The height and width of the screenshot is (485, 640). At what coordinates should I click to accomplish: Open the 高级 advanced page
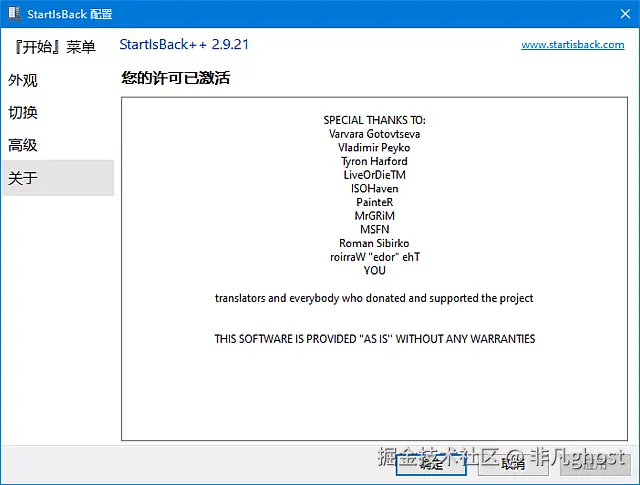click(x=23, y=145)
